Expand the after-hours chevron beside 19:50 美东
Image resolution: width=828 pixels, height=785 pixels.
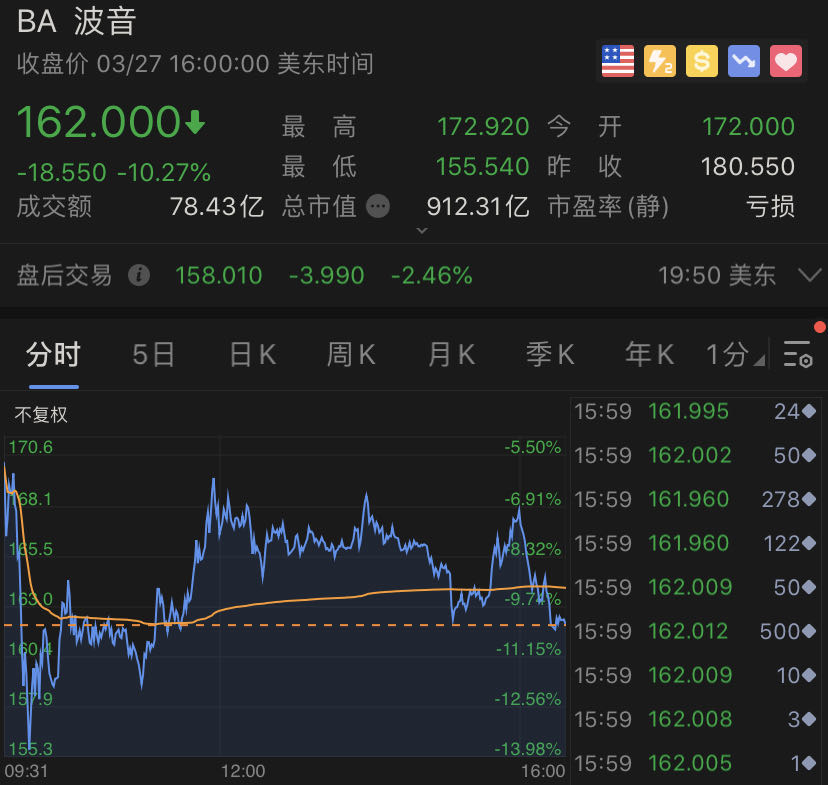coord(810,275)
